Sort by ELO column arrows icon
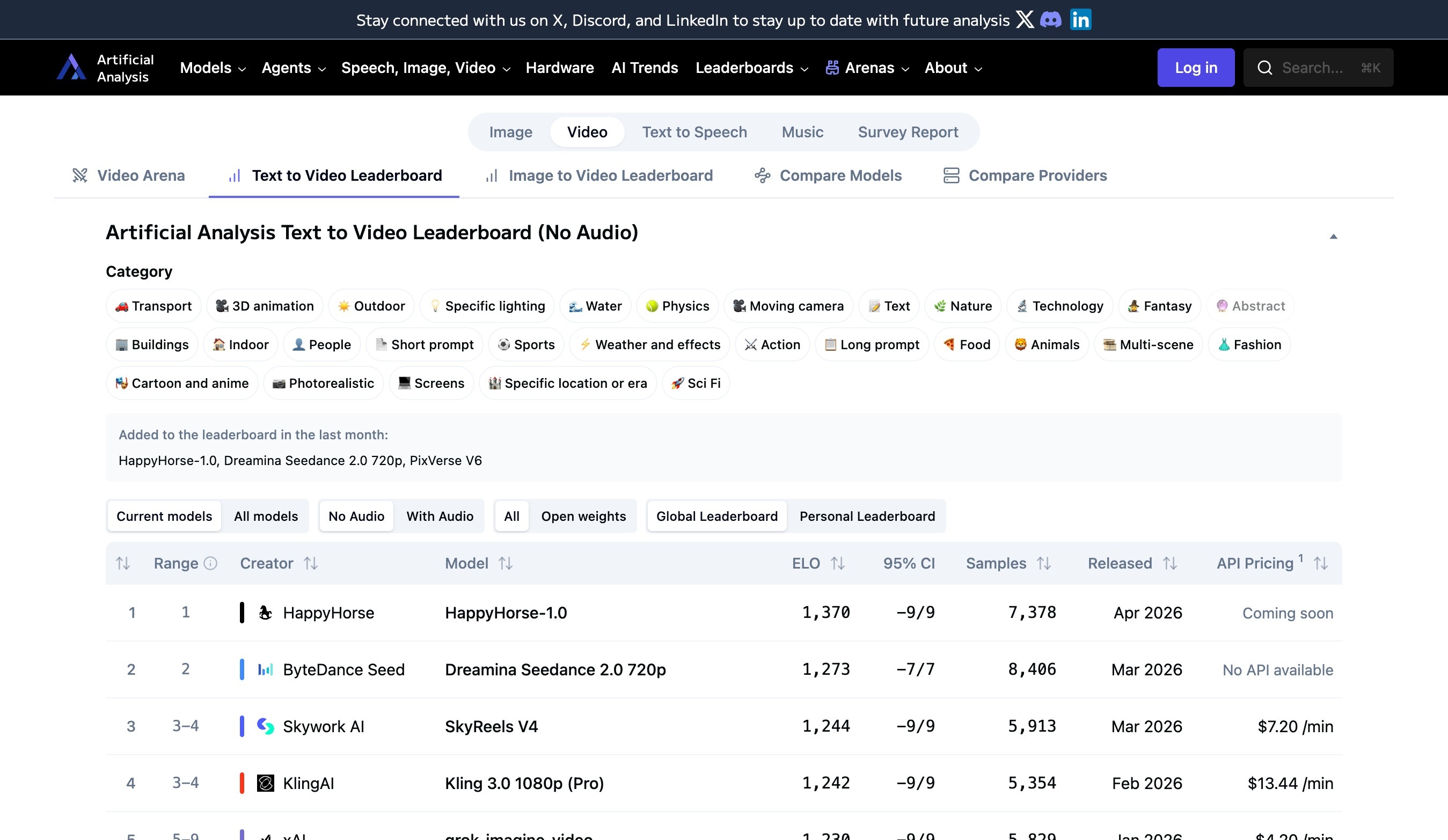1448x840 pixels. pyautogui.click(x=838, y=563)
